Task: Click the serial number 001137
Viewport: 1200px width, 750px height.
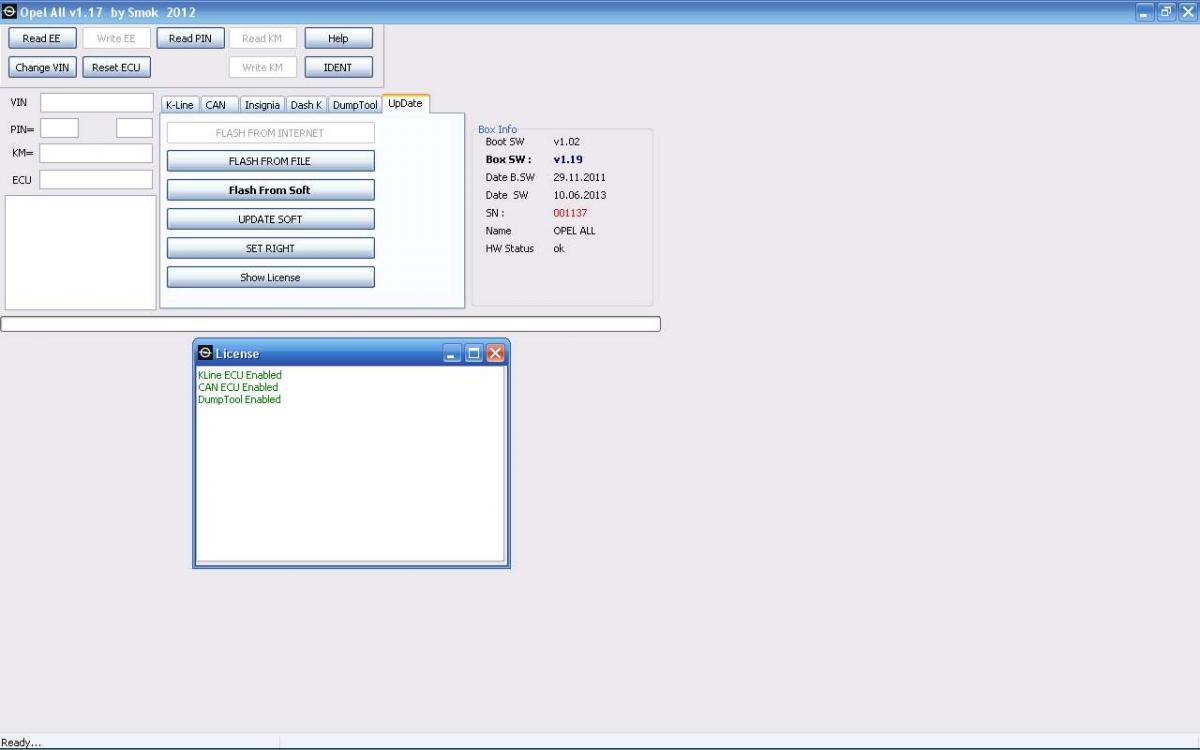Action: (570, 213)
